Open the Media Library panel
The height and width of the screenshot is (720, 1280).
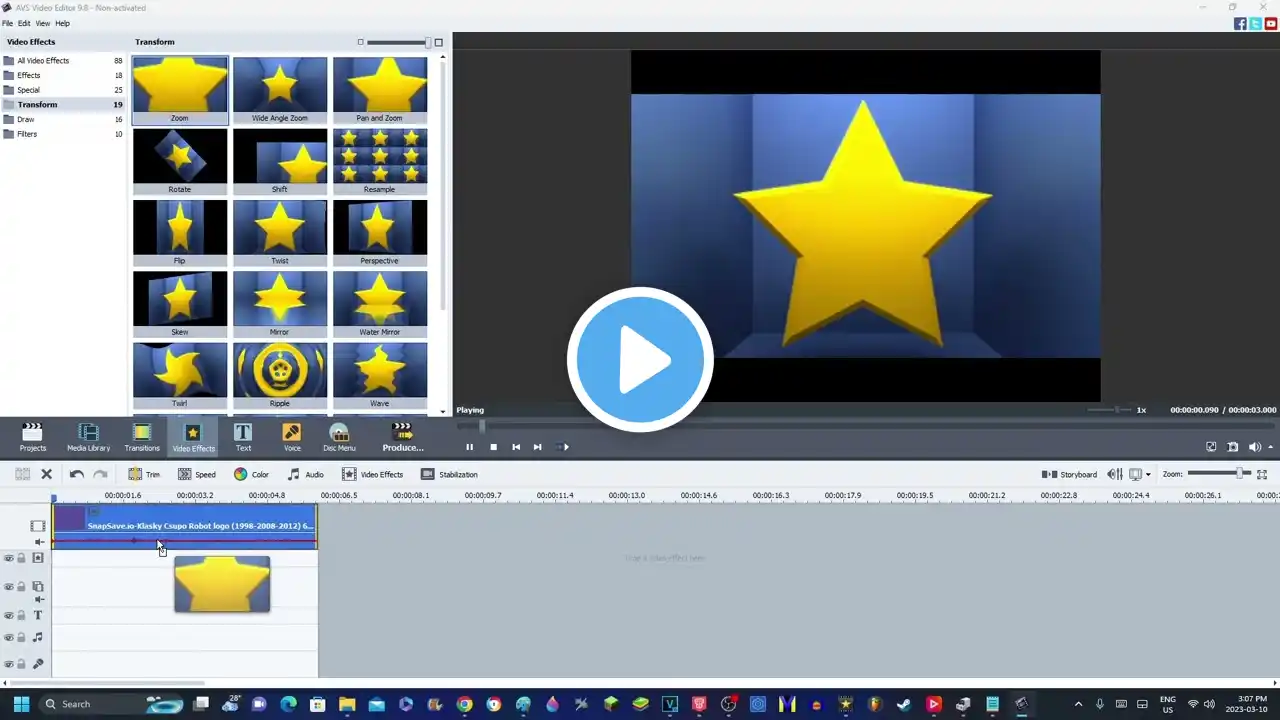pos(88,437)
